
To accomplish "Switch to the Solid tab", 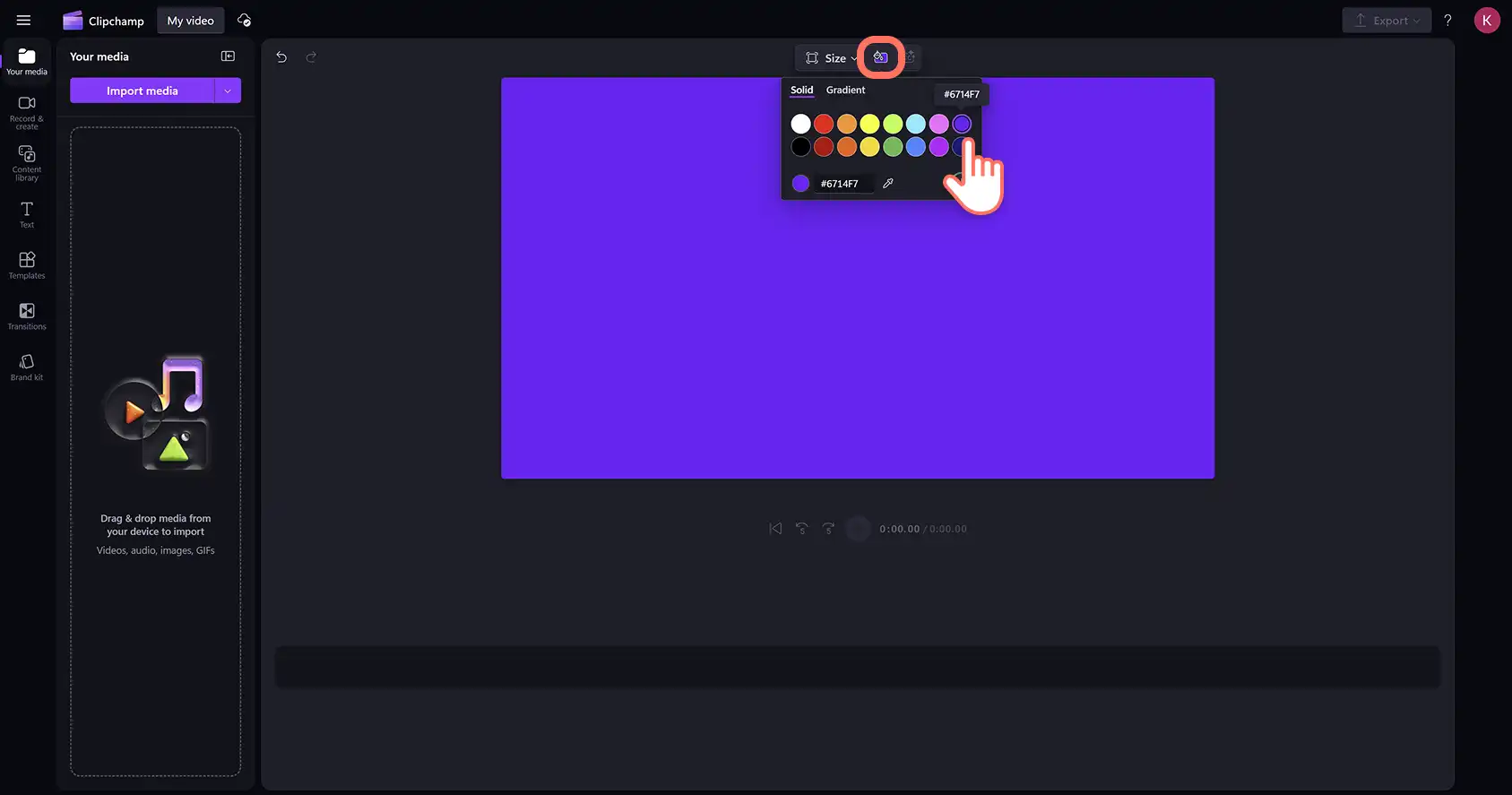I will [x=801, y=90].
